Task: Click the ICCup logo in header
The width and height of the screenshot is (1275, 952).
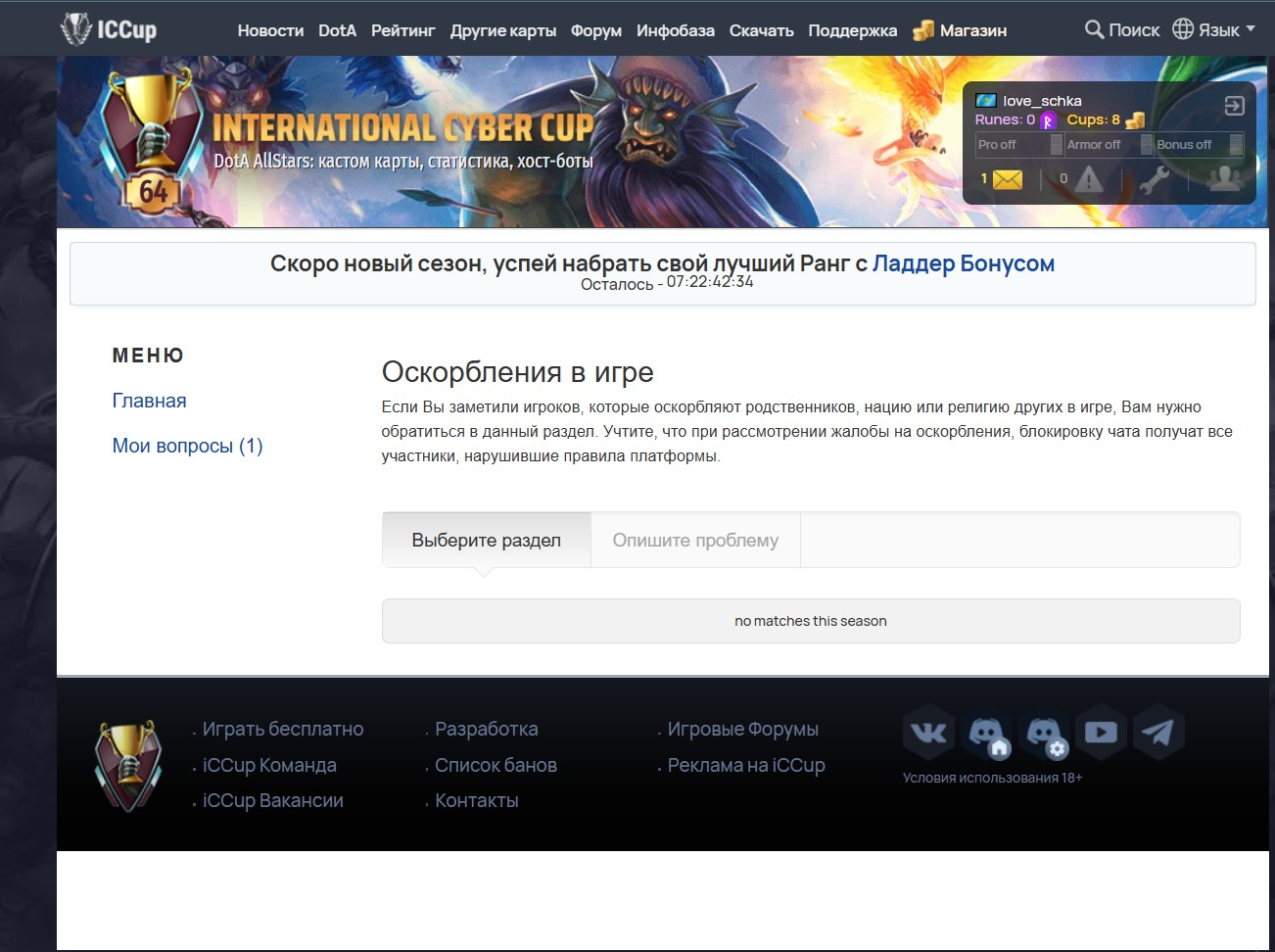Action: 109,29
